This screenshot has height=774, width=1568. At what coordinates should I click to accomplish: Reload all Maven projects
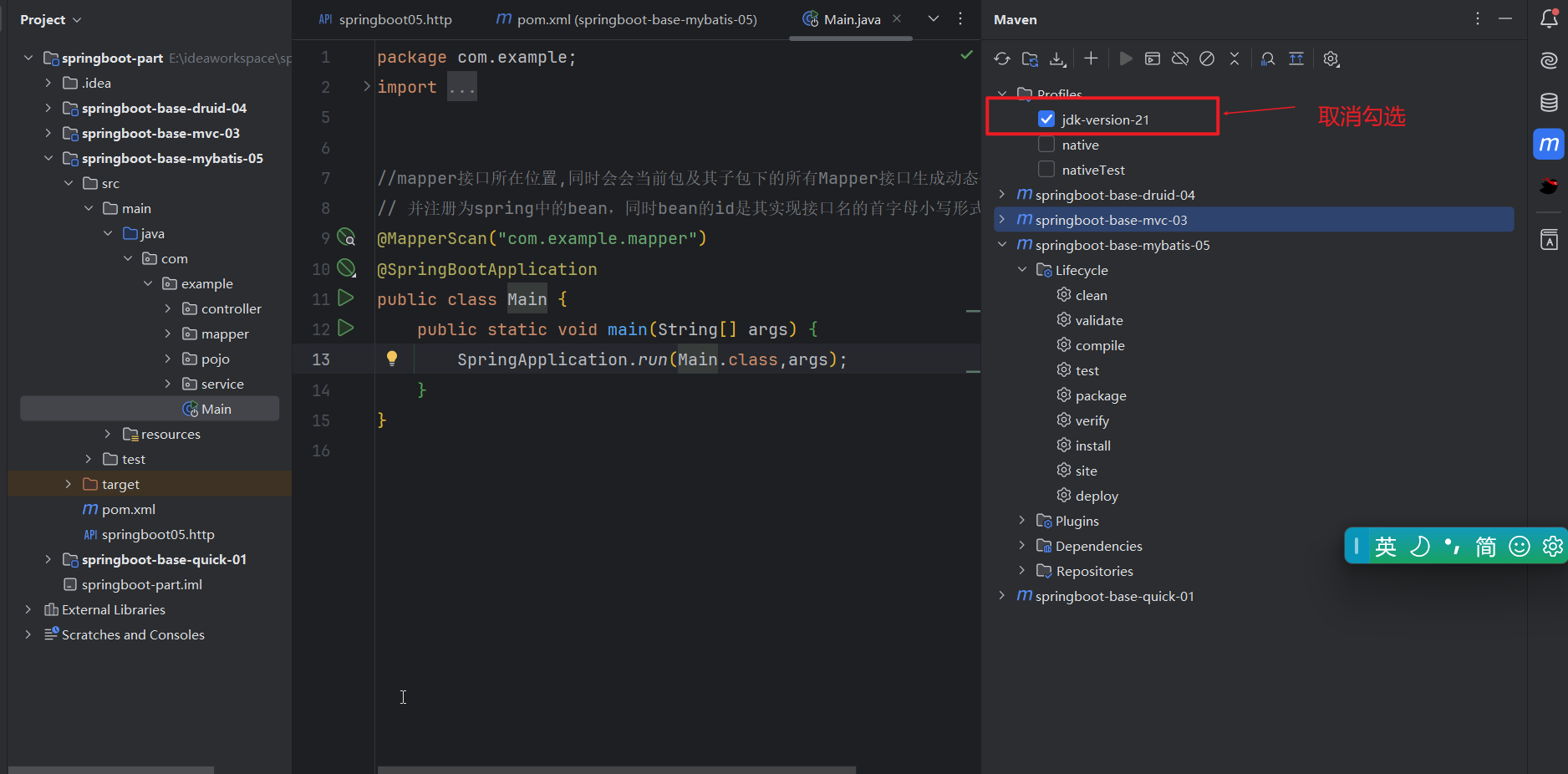[1001, 59]
